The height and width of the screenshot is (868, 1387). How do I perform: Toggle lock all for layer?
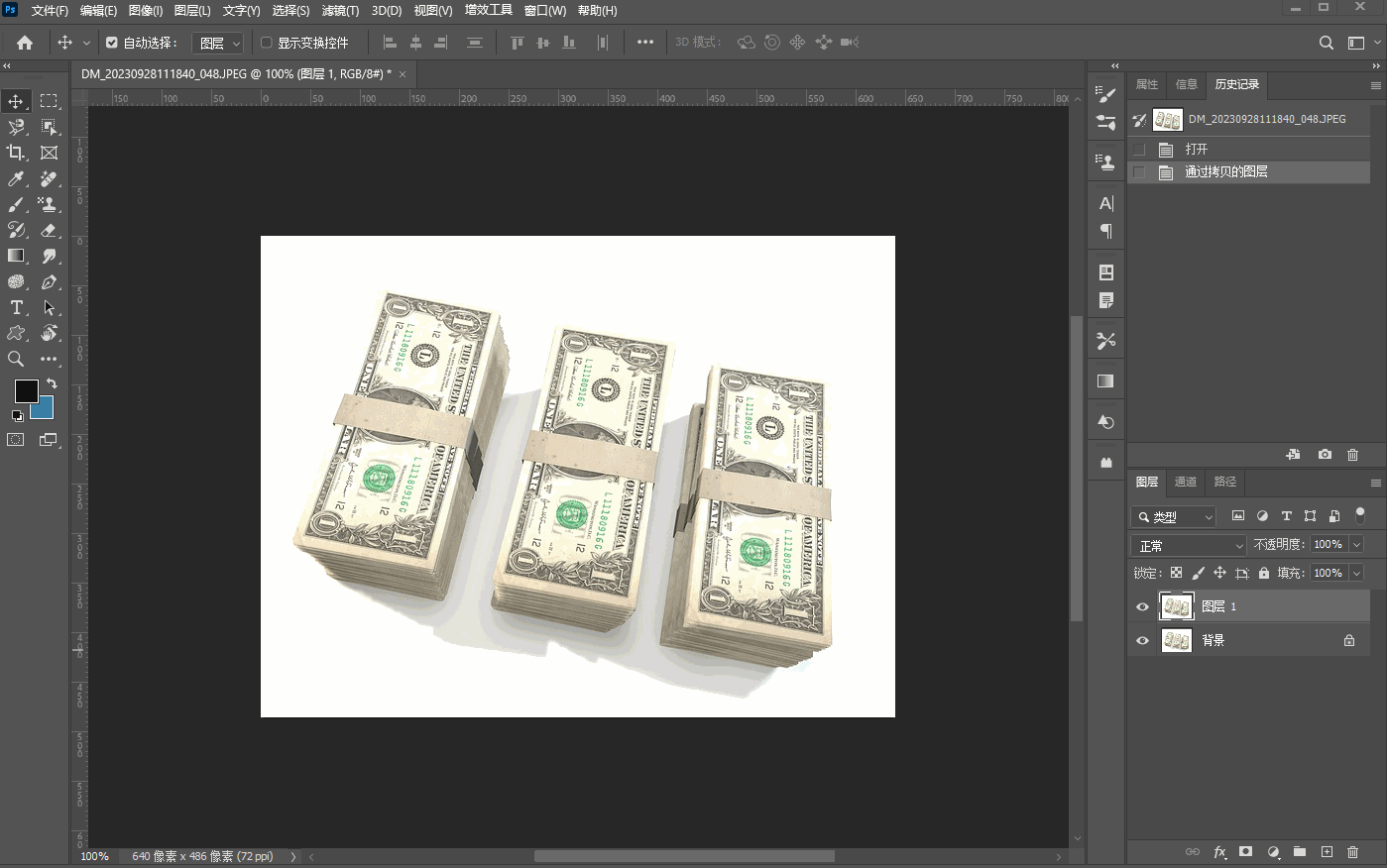tap(1263, 573)
